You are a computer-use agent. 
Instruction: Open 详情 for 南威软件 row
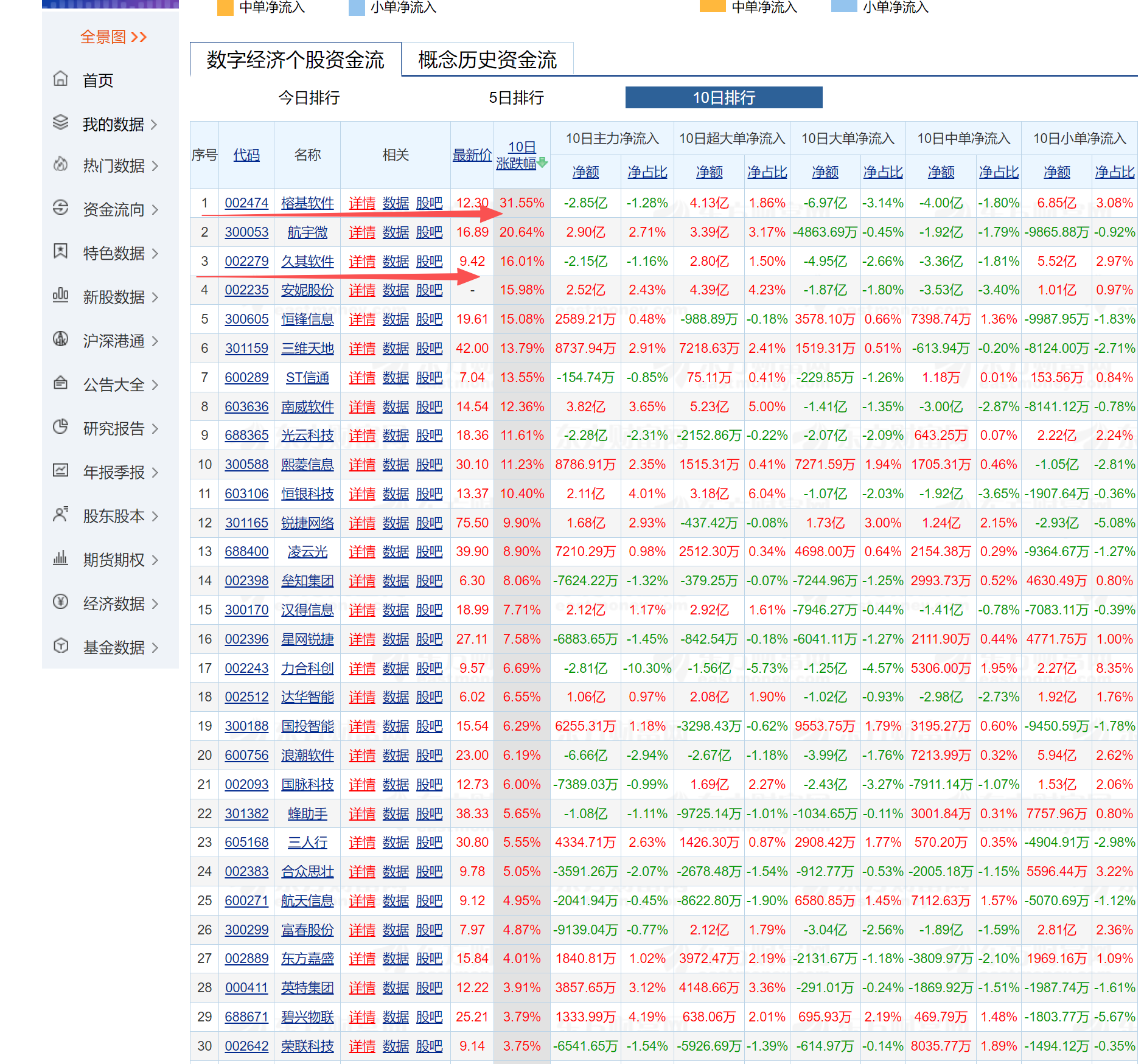pos(362,407)
